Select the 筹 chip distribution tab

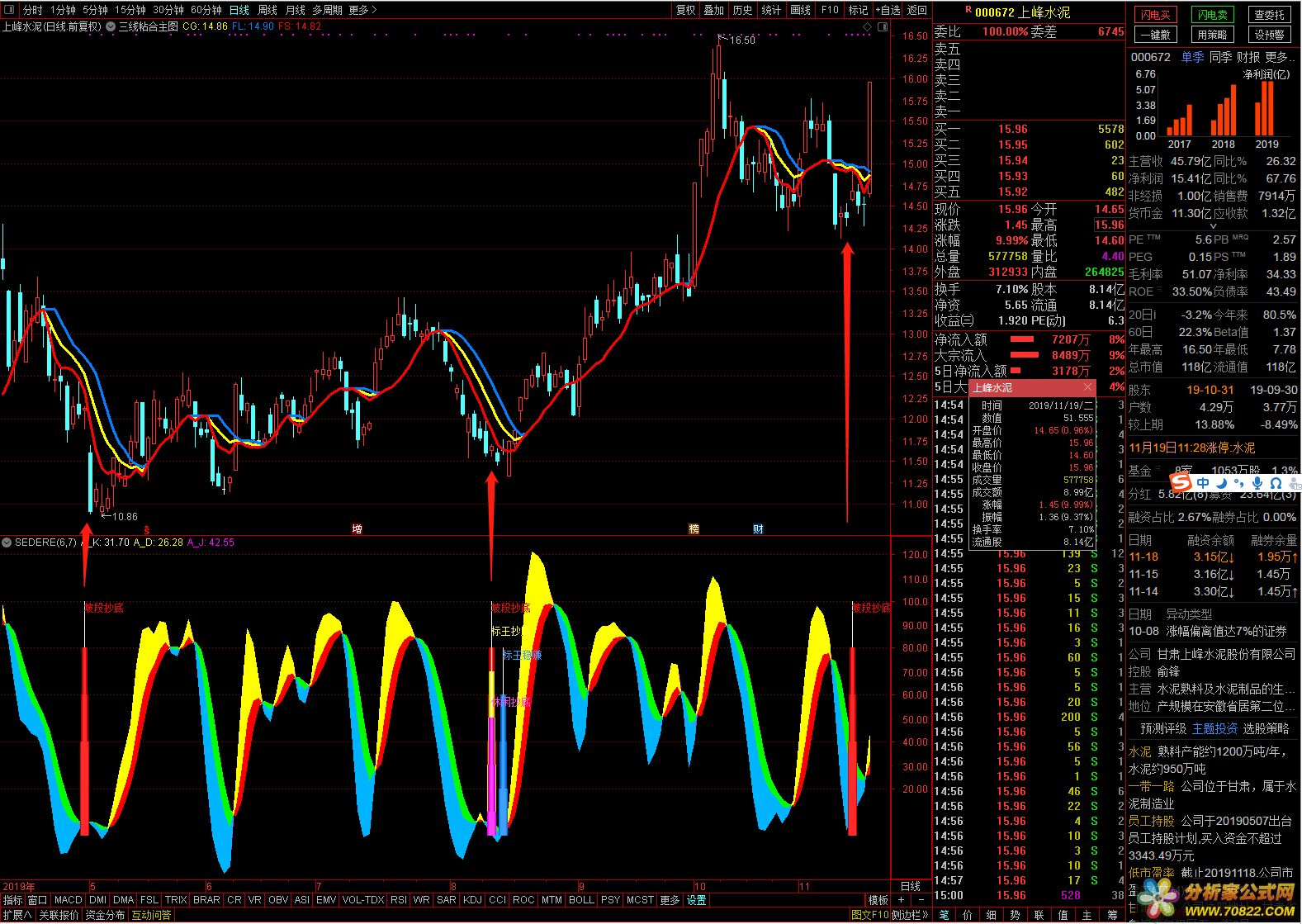(1111, 915)
